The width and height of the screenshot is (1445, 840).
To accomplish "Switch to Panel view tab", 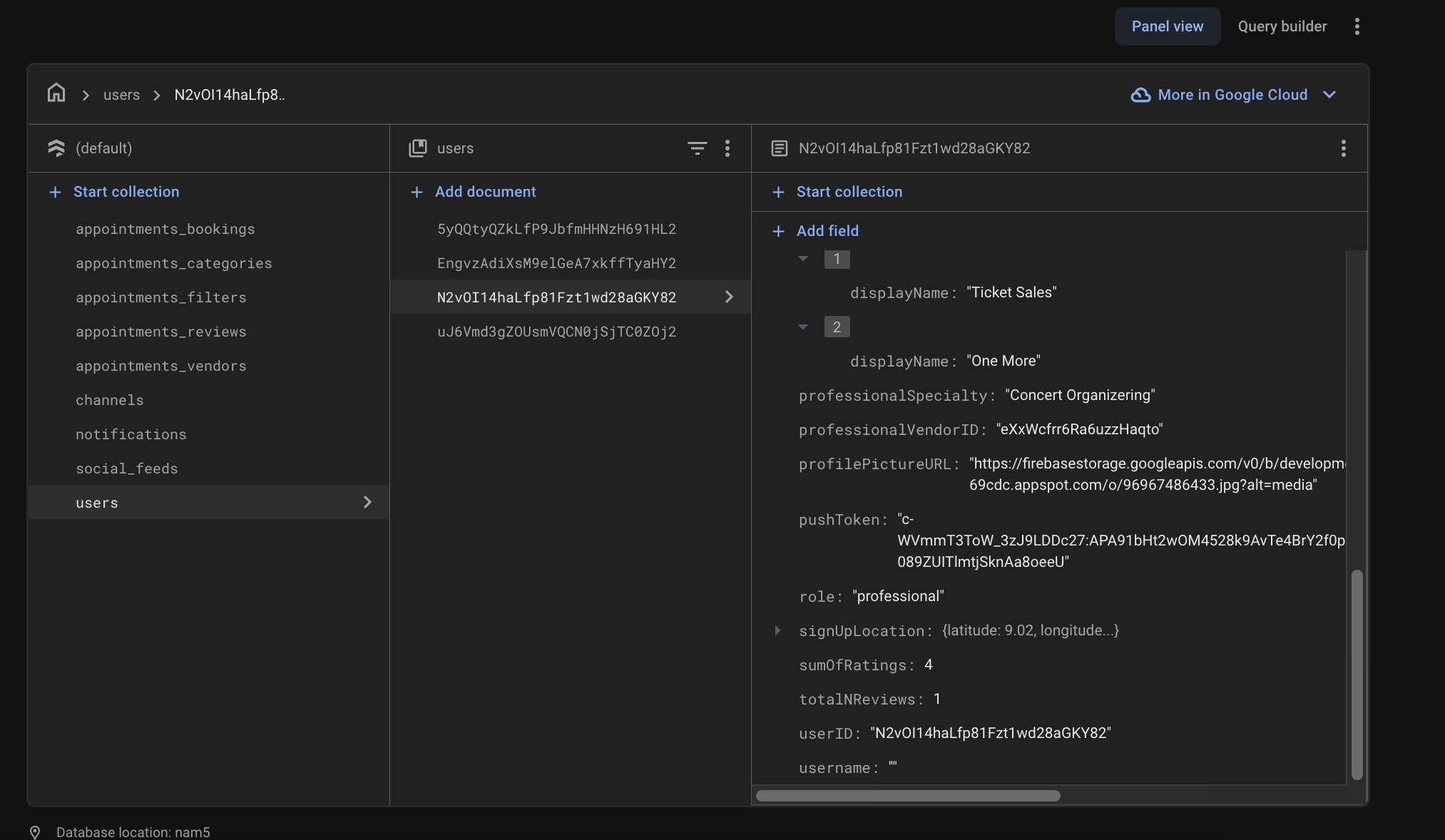I will coord(1167,26).
